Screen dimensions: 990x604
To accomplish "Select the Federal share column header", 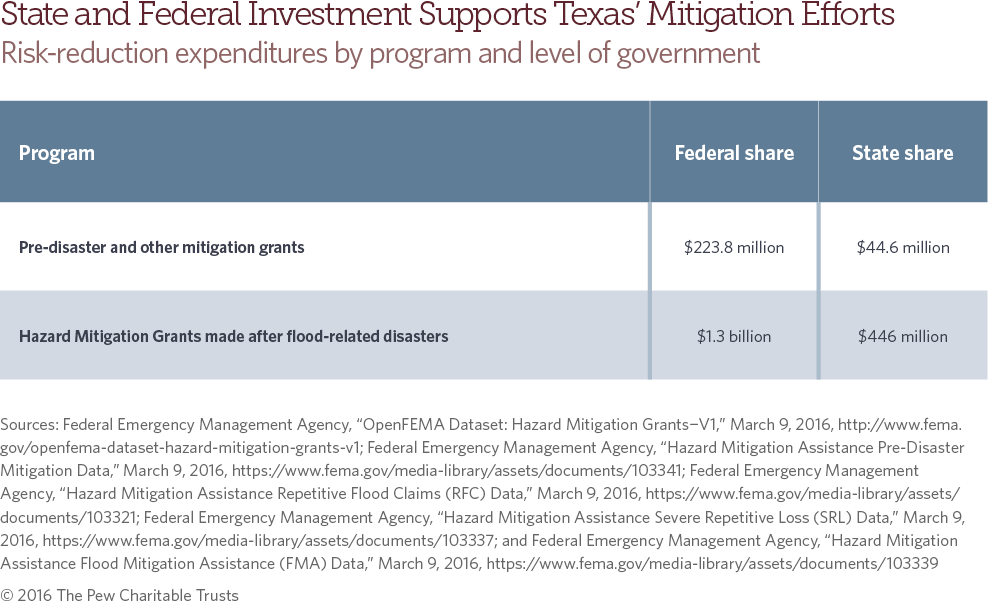I will [734, 153].
